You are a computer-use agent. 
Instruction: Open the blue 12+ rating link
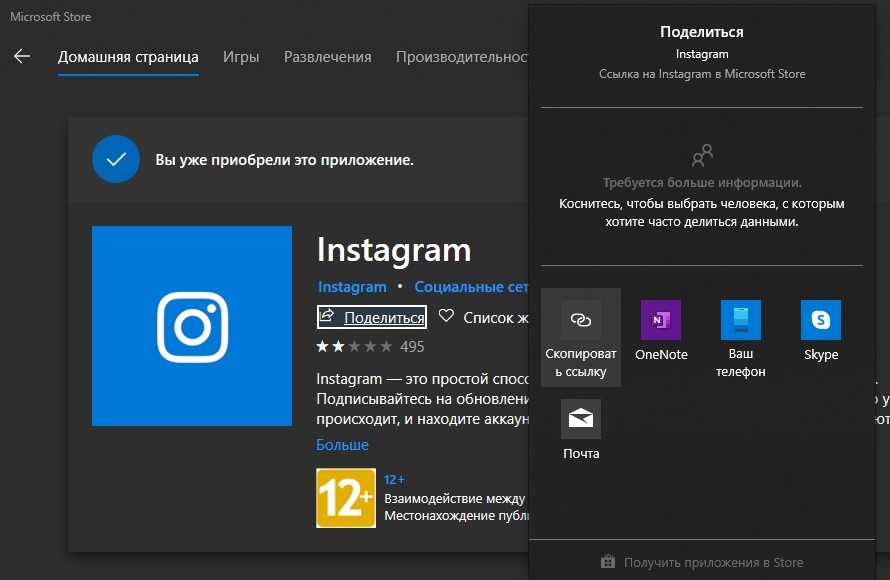(x=394, y=480)
